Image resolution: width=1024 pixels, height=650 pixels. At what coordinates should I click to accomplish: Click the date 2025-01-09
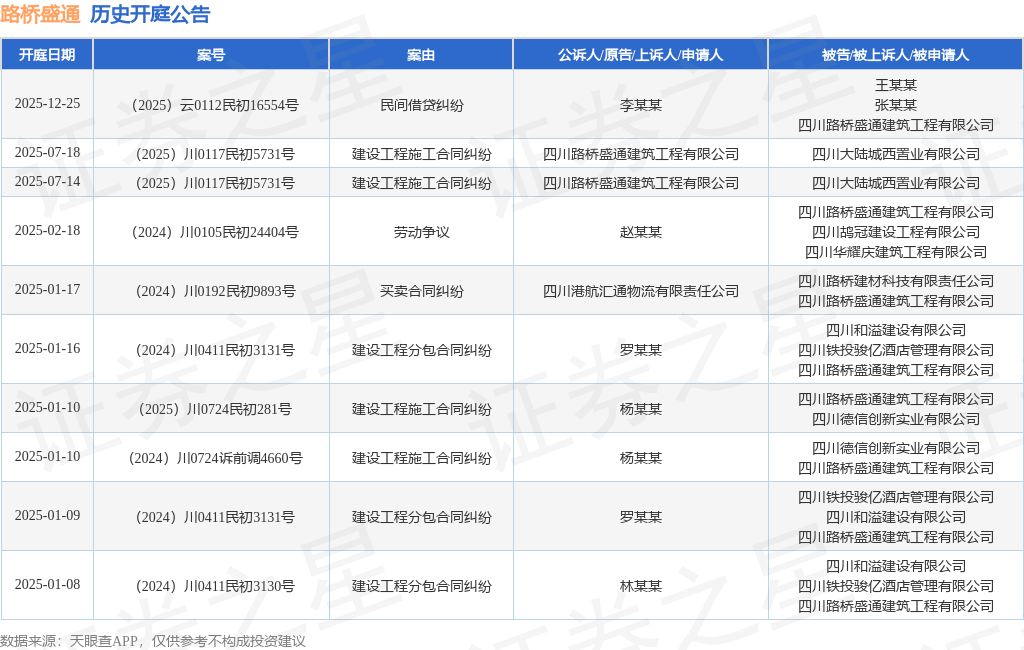click(x=47, y=516)
